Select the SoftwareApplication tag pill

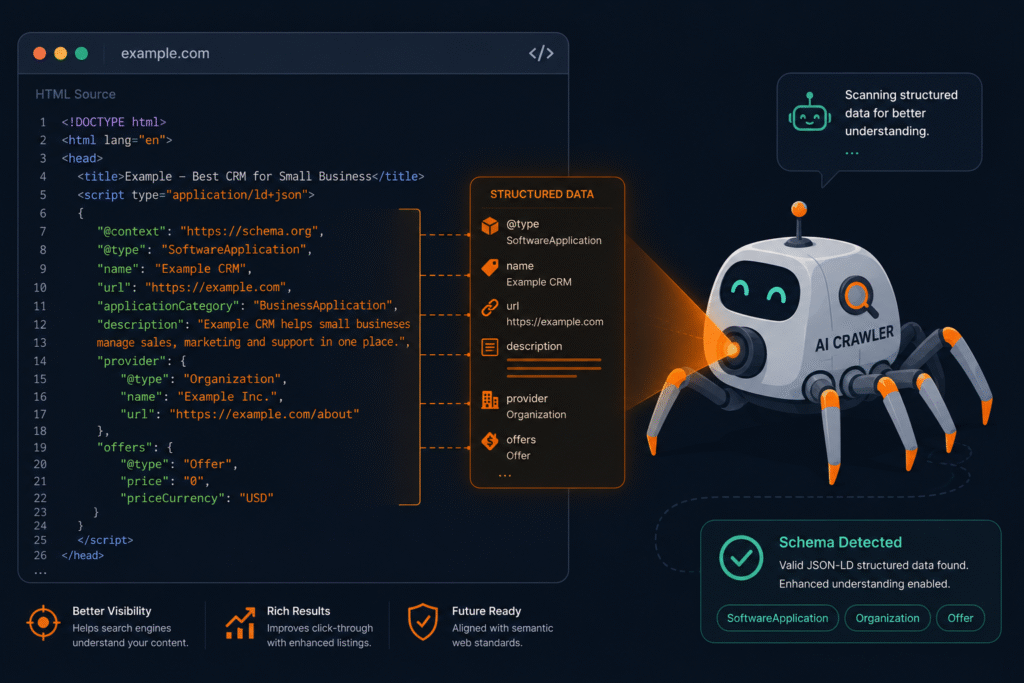[777, 618]
